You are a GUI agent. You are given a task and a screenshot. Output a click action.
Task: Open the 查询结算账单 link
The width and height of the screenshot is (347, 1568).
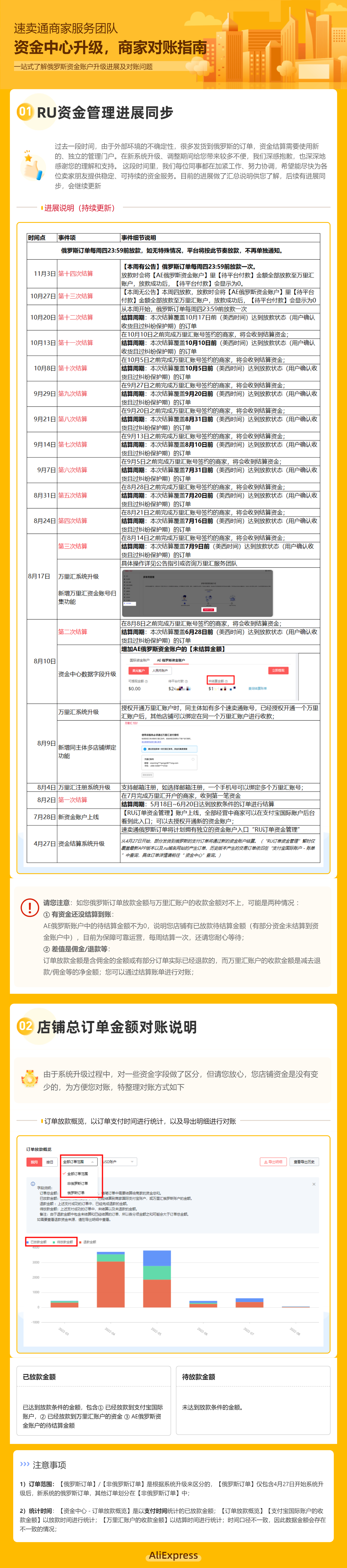pyautogui.click(x=257, y=688)
